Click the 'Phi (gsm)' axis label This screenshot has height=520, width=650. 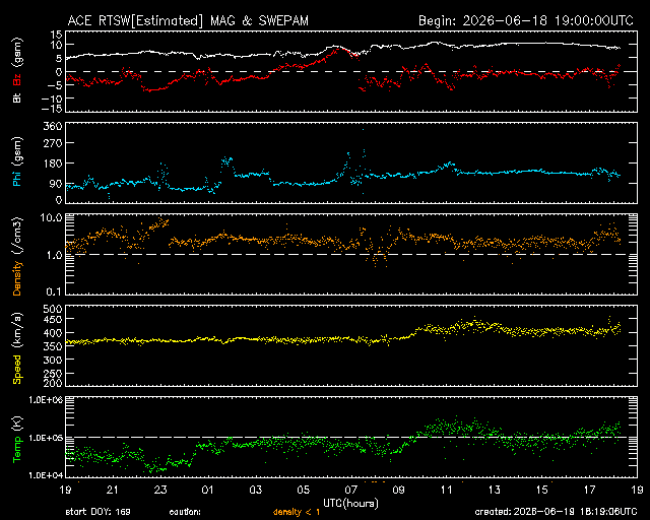click(x=17, y=162)
